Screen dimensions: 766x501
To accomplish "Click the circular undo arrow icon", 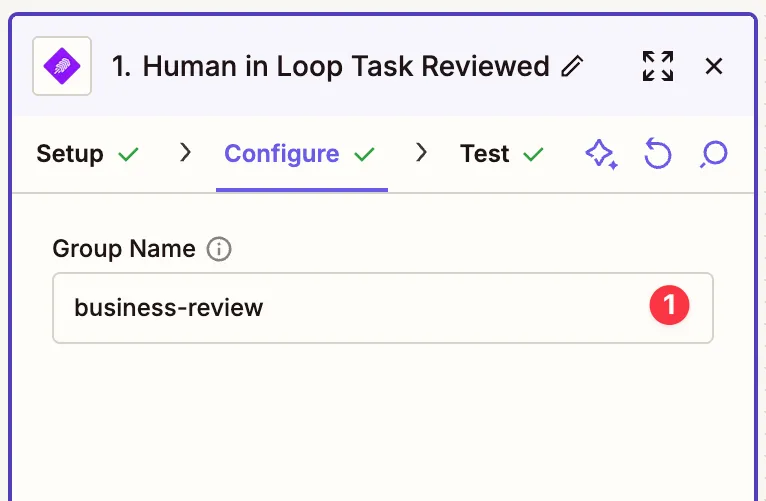I will point(657,154).
